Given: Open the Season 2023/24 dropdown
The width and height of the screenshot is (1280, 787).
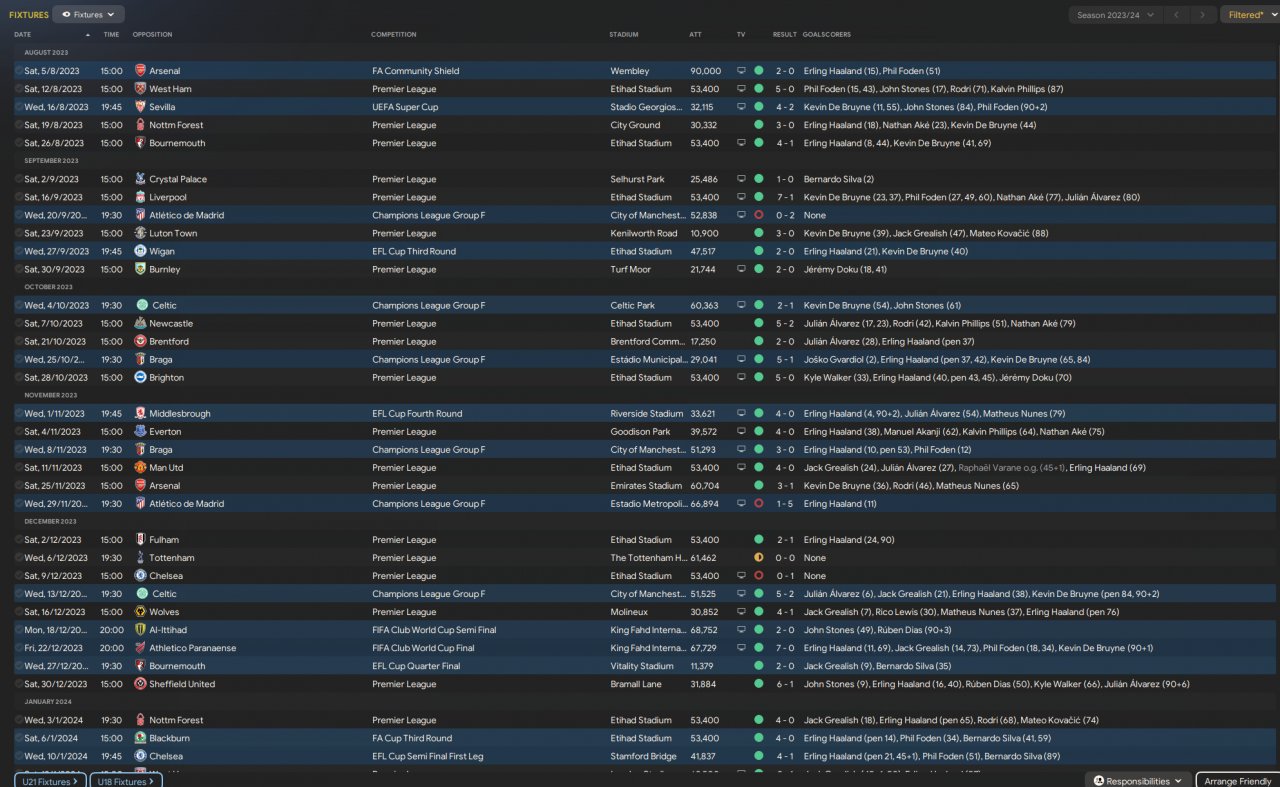Looking at the screenshot, I should 1115,15.
